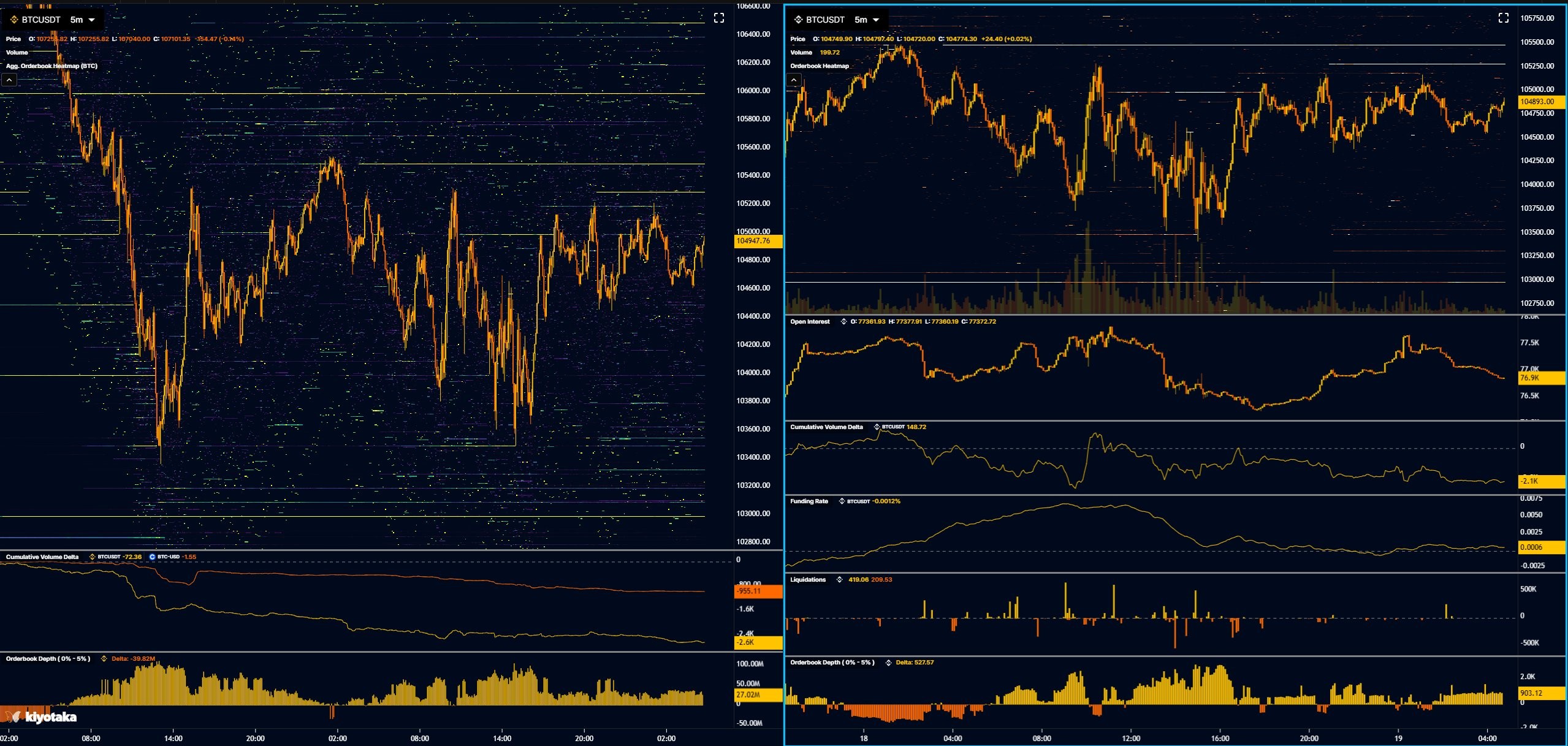The width and height of the screenshot is (1568, 746).
Task: Click the exchange icon next to Liquidations
Action: point(840,579)
